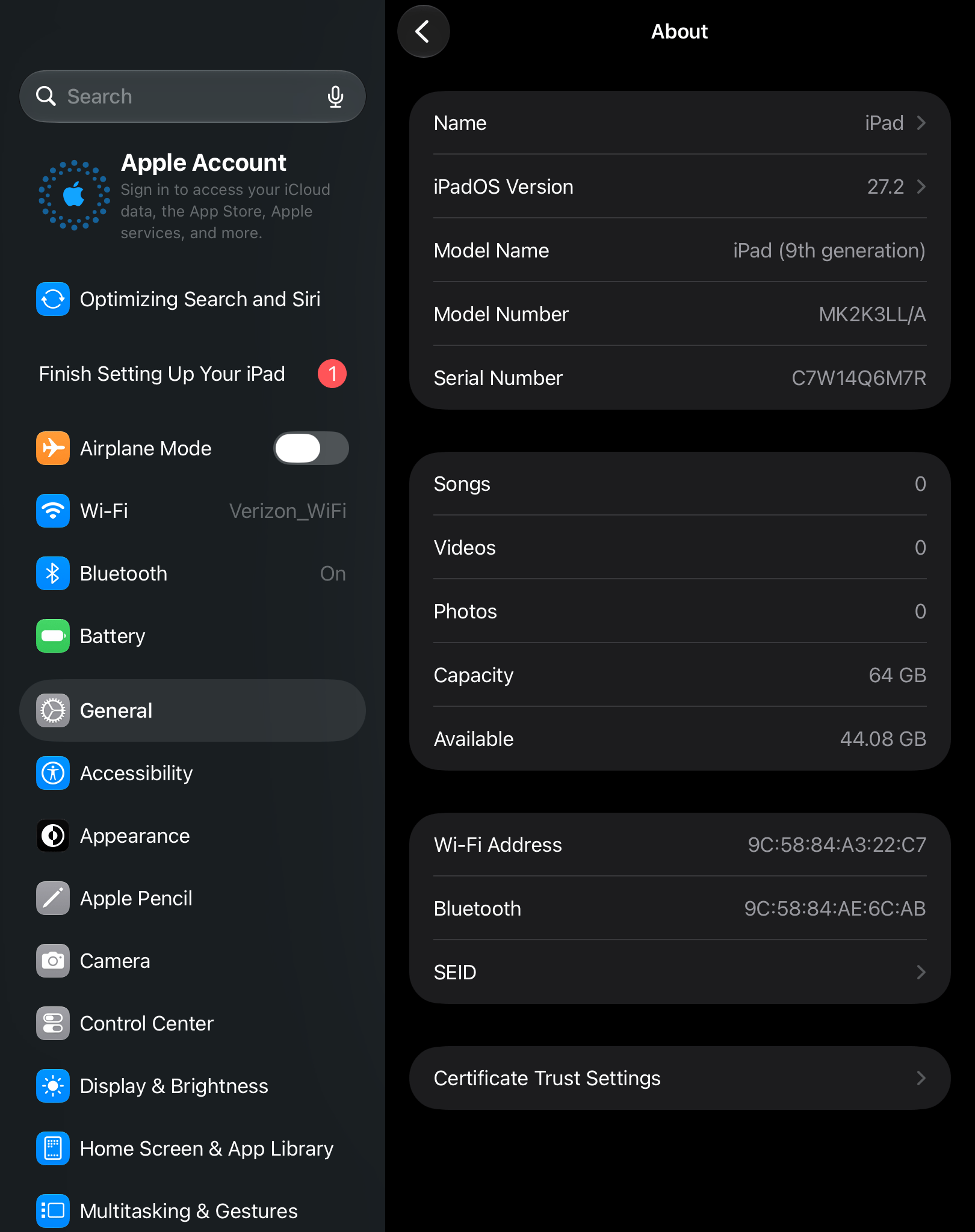Tap Wi-Fi Address 9C:58:84:A3:22:C7

coord(837,845)
